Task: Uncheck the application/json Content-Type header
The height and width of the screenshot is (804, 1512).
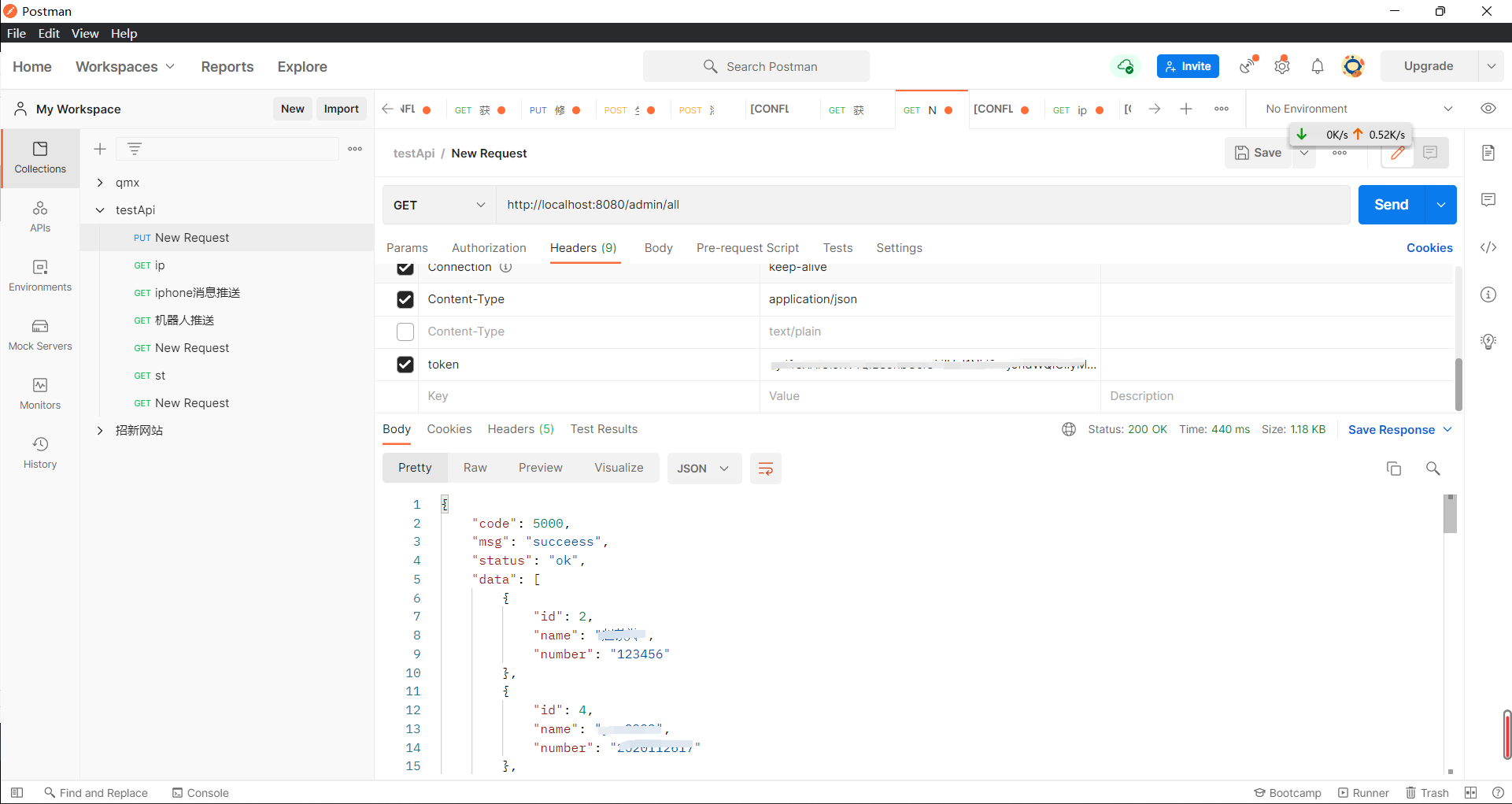Action: (405, 299)
